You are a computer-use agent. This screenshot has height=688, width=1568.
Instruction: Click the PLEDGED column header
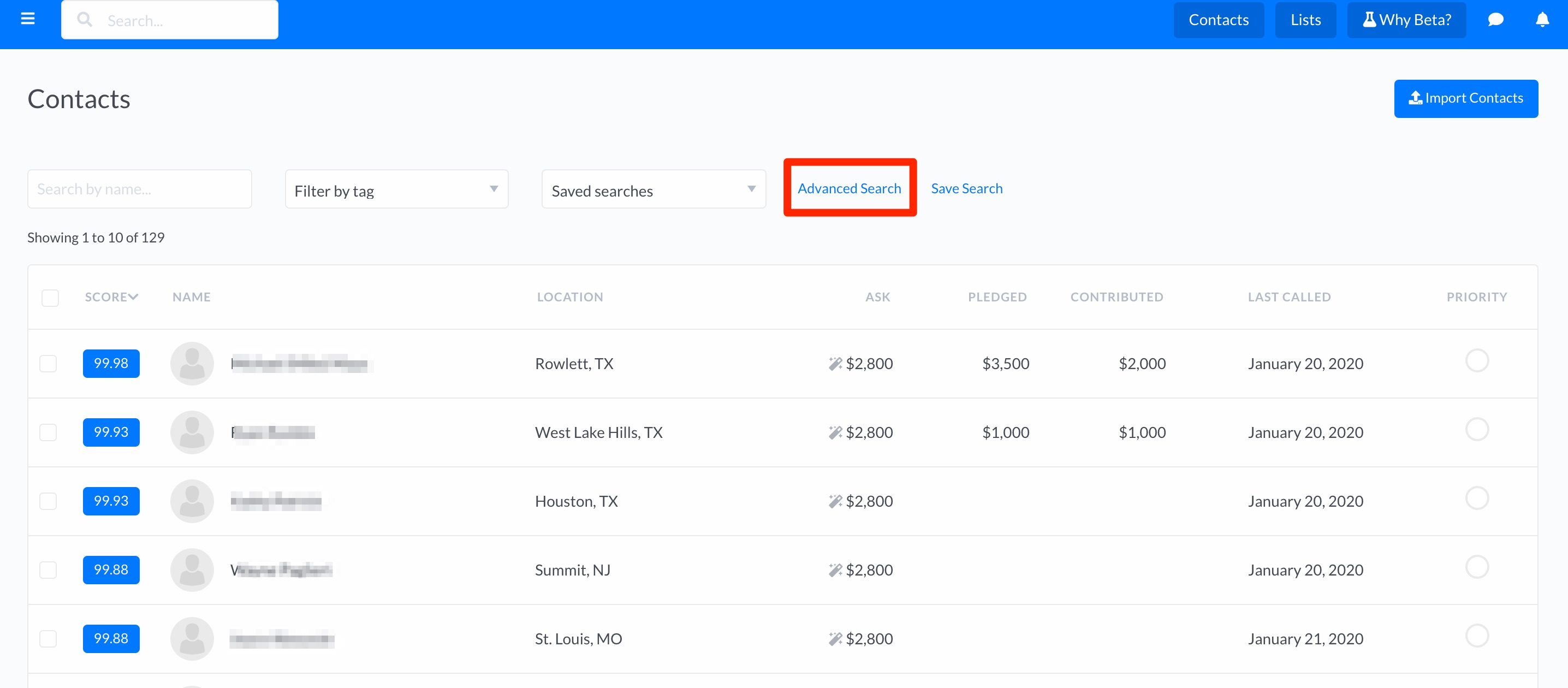click(997, 297)
